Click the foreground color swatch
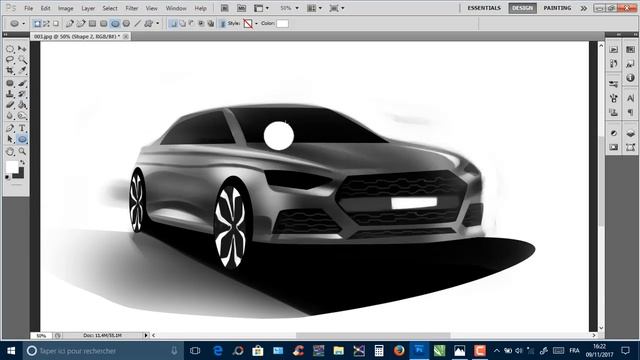 [12, 167]
